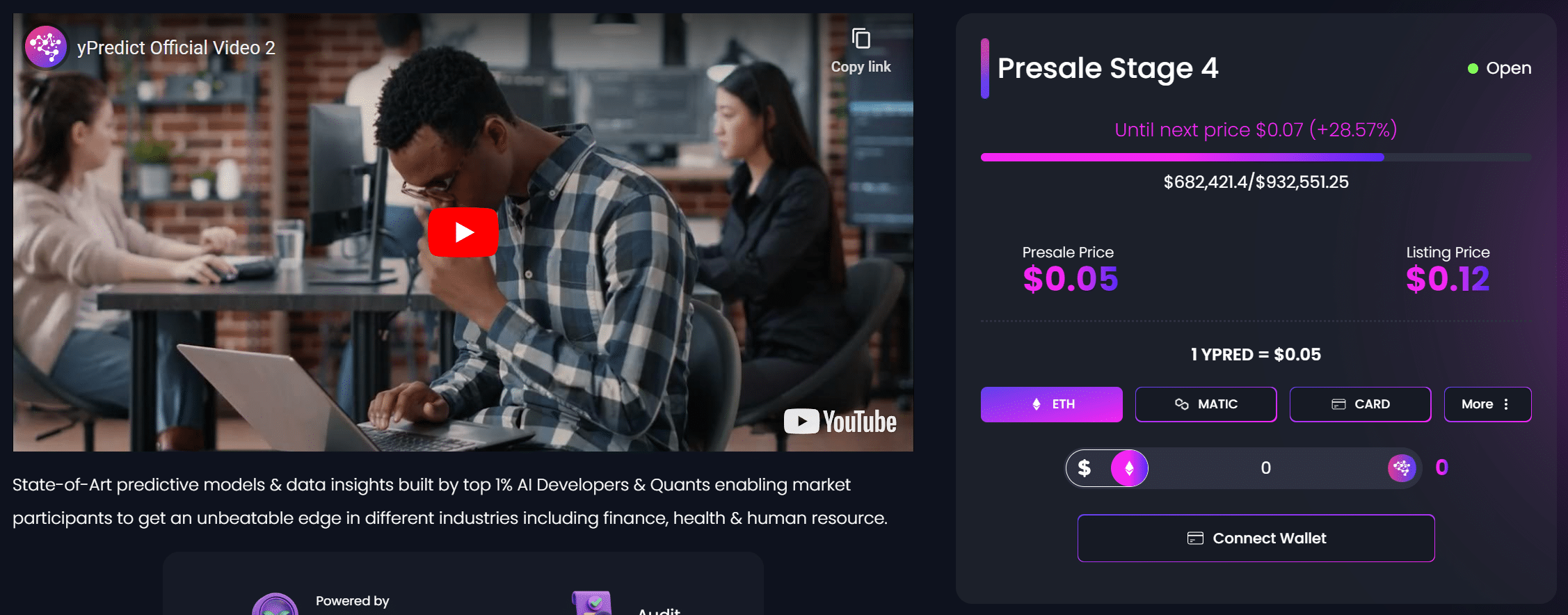
Task: Click the Powered by logo icon
Action: (x=275, y=604)
